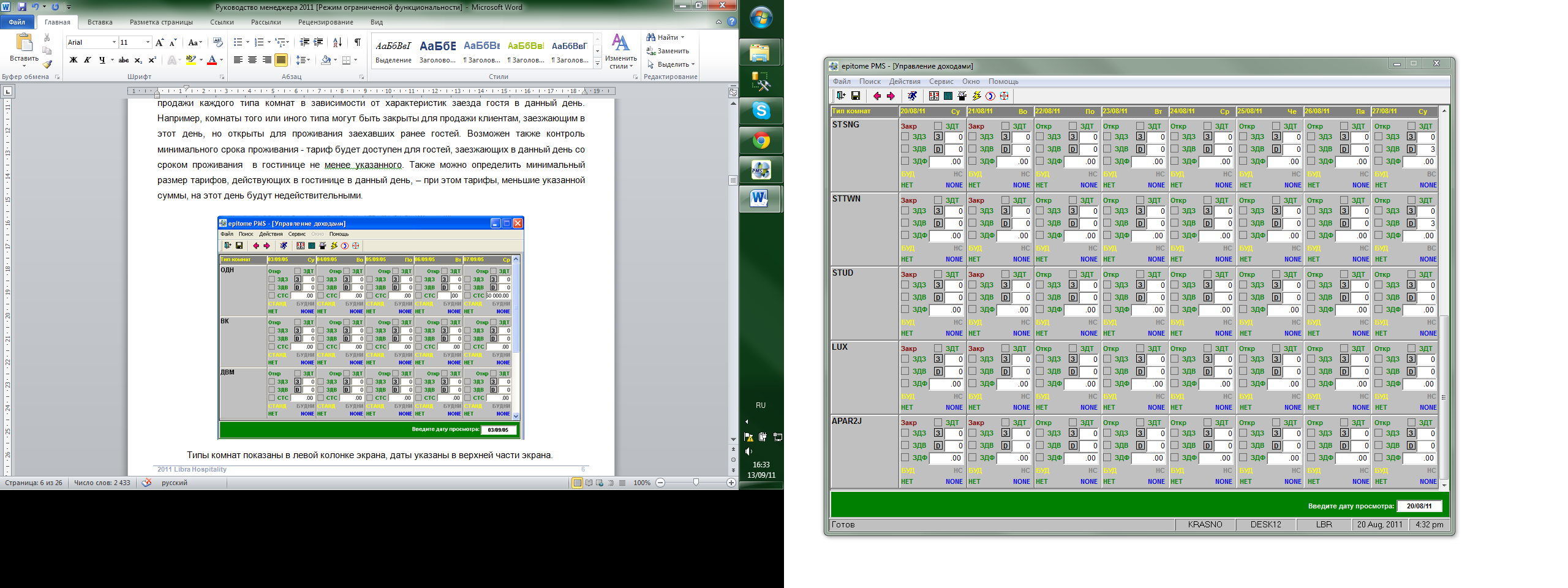Toggle bold Ж in Word ribbon

point(73,60)
